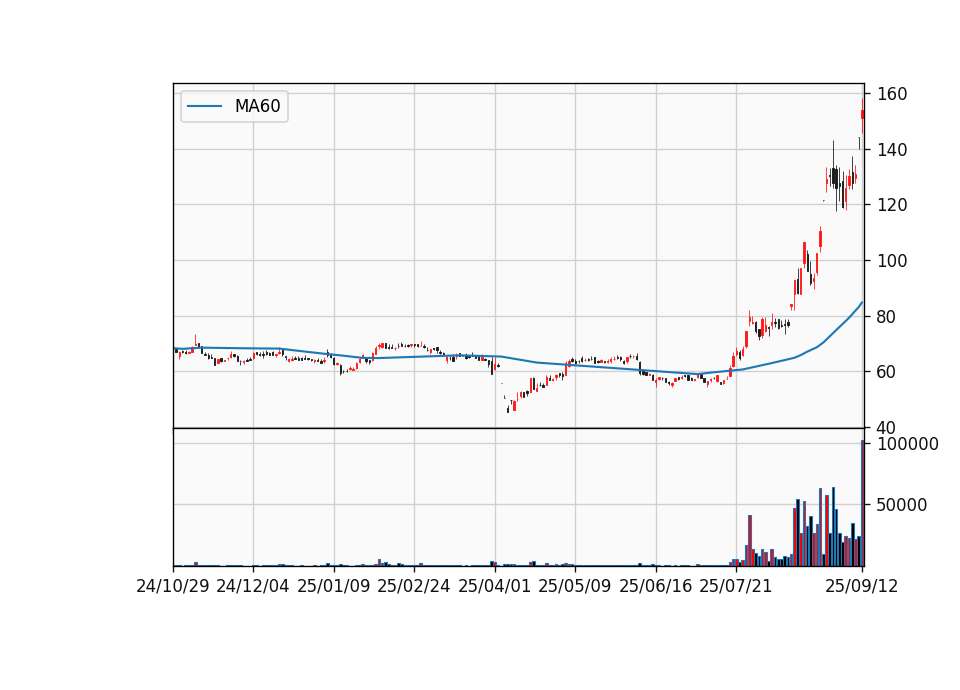Click the 100000 volume axis label

coord(908,444)
